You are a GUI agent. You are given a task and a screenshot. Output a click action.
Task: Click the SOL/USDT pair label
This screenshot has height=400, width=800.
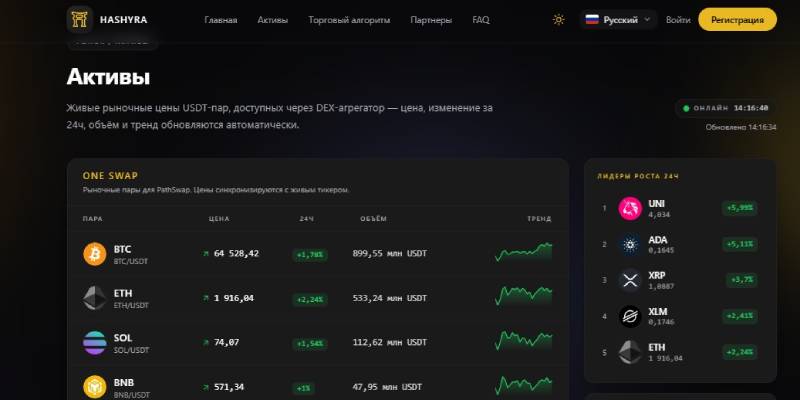pyautogui.click(x=131, y=350)
